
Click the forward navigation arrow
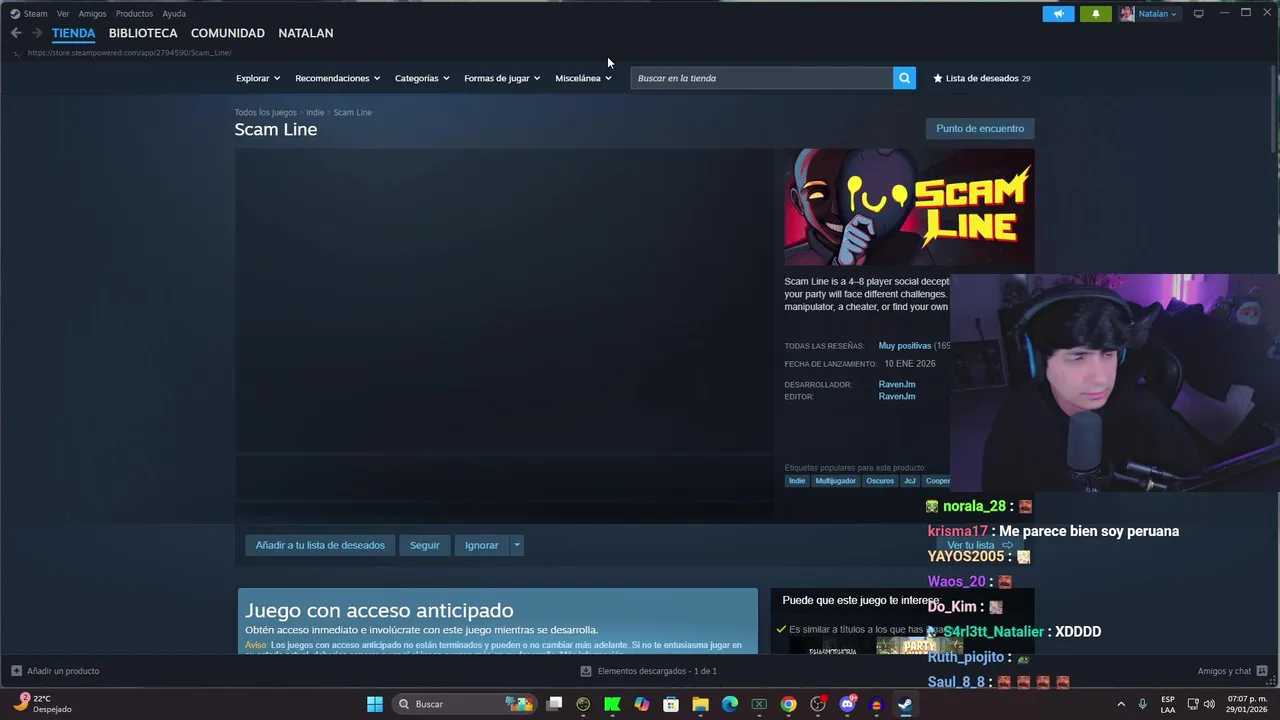click(37, 33)
